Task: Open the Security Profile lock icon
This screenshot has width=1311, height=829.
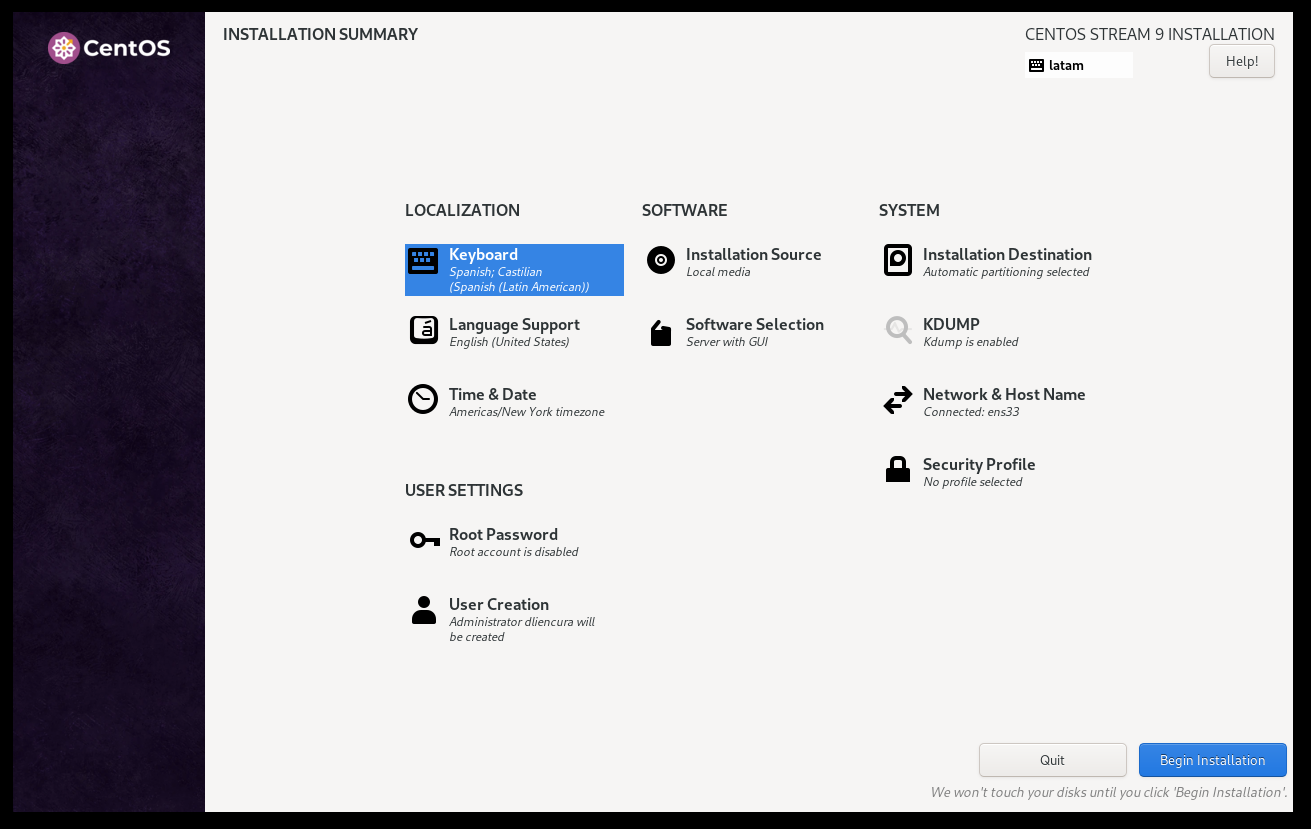Action: [x=898, y=469]
